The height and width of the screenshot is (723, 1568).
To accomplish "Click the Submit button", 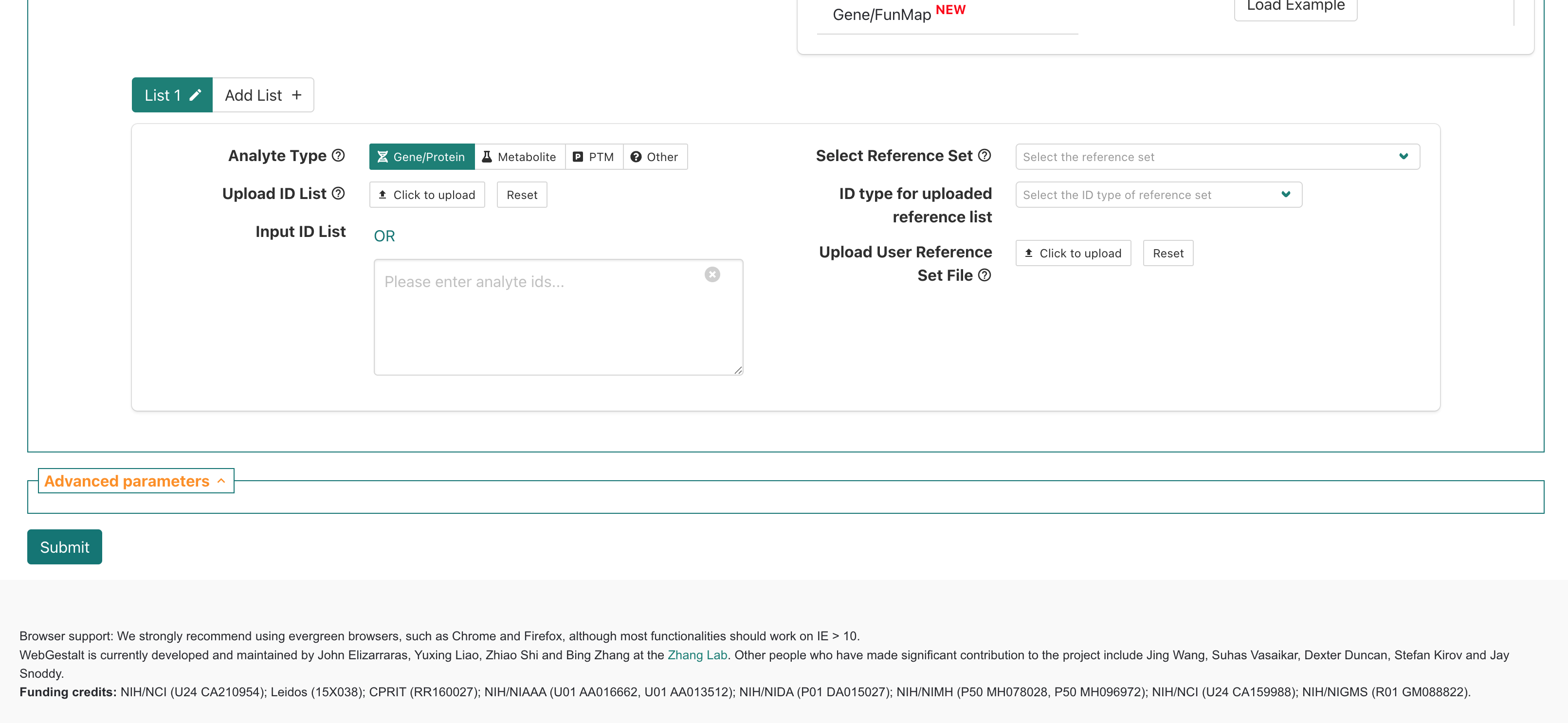I will [64, 546].
